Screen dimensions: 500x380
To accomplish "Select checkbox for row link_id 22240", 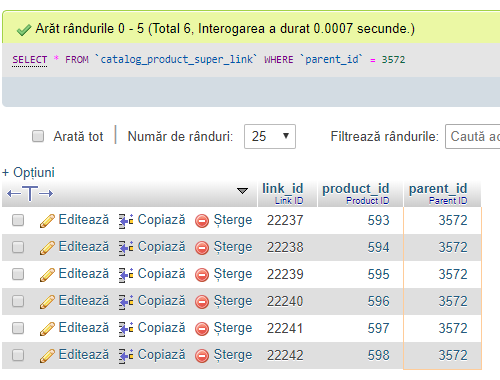I will point(18,301).
